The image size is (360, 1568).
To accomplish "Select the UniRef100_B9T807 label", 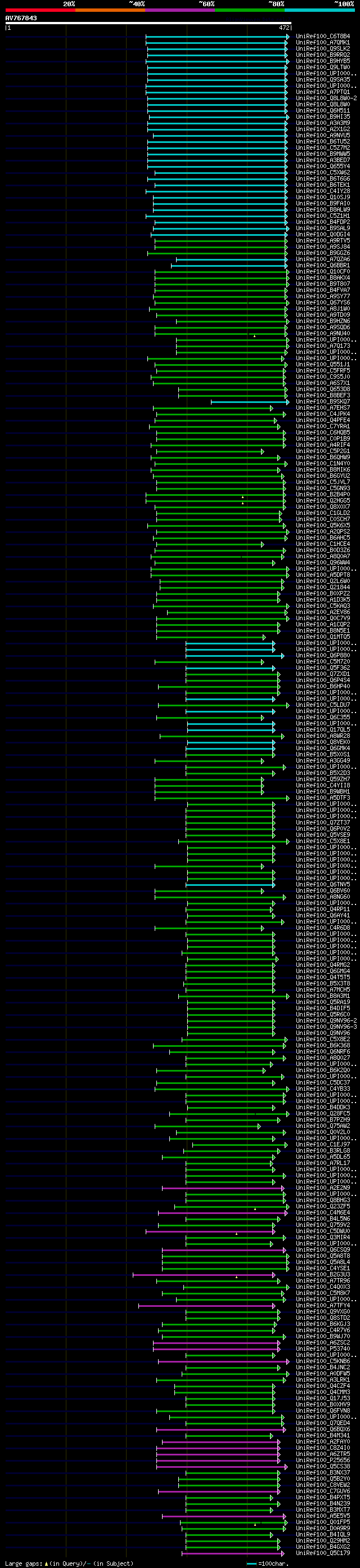I will coord(323,284).
